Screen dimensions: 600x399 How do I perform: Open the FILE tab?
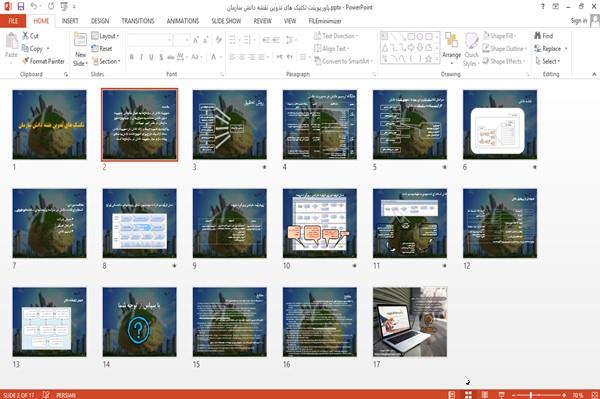[13, 21]
